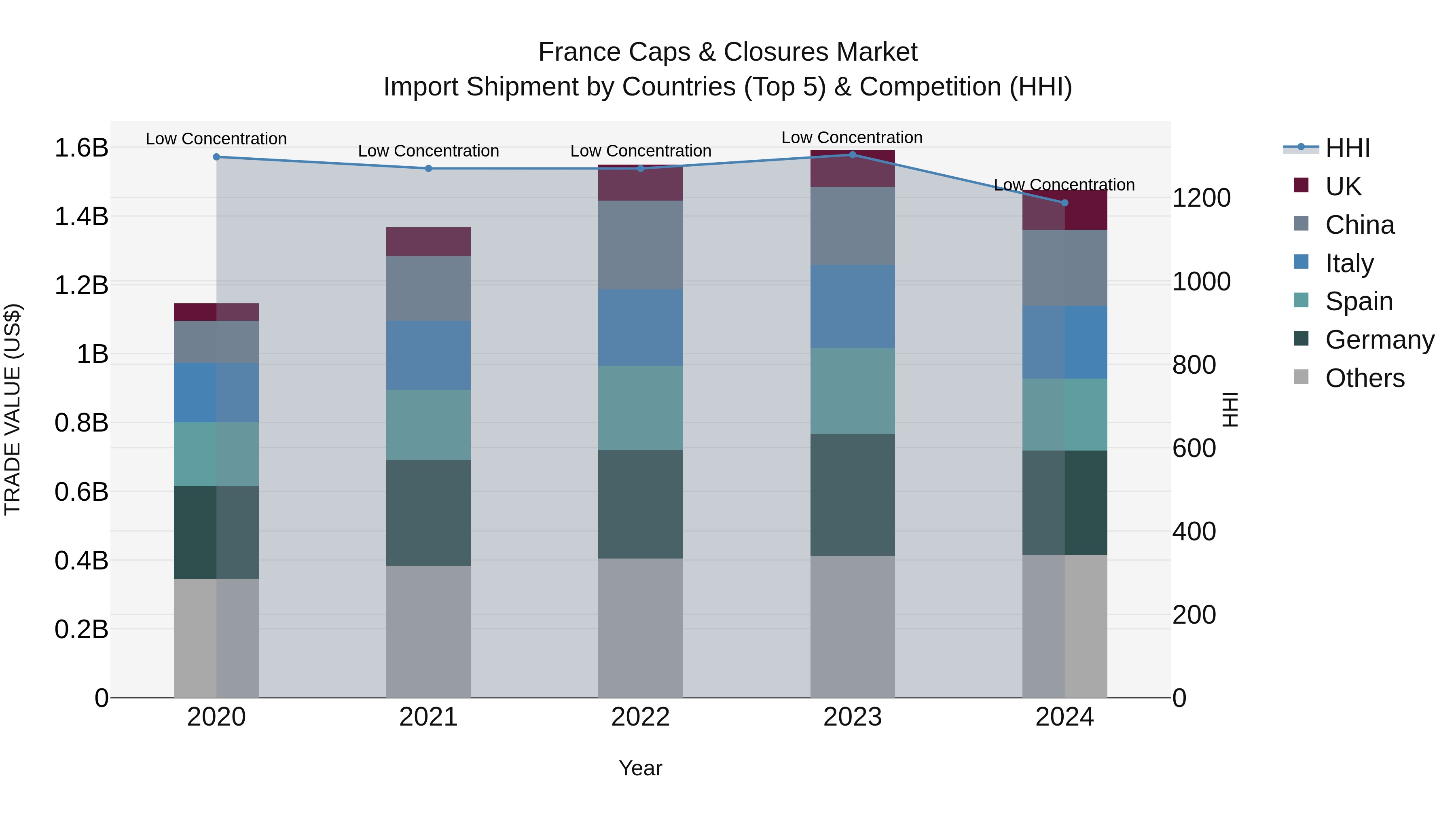The width and height of the screenshot is (1456, 819).
Task: Click the Spain segment of the 2023 bar
Action: click(x=853, y=391)
